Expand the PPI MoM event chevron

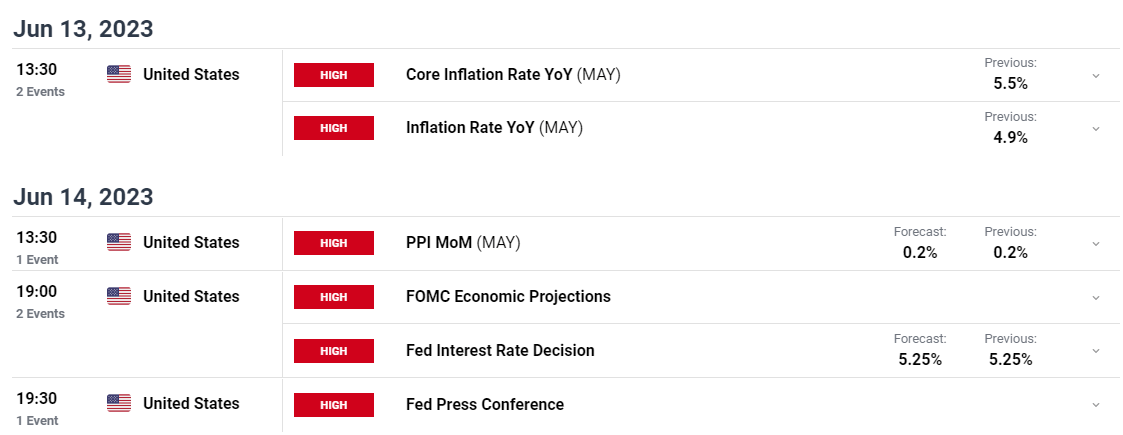coord(1096,244)
